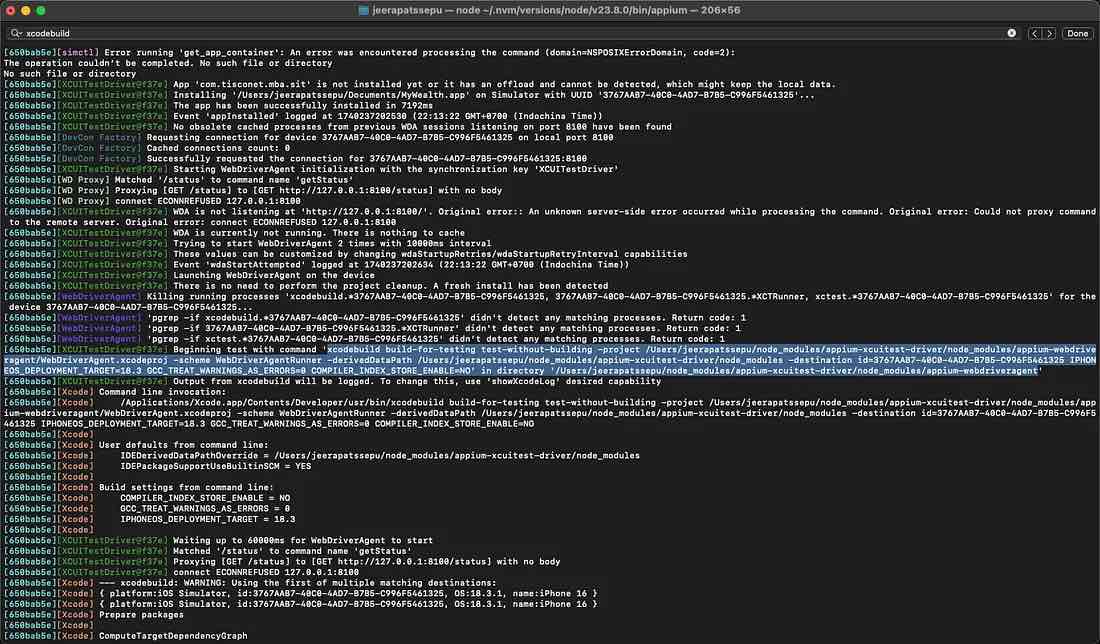1100x644 pixels.
Task: Click the 'No such file or directory' line
Action: (x=69, y=74)
